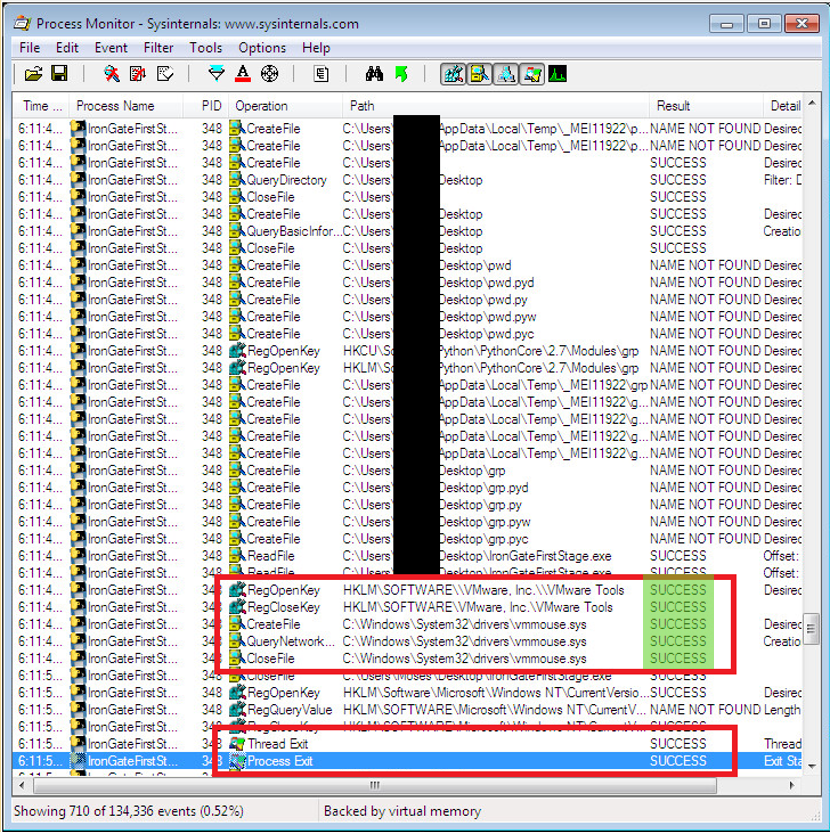Screen dimensions: 831x832
Task: Click the file icon on the Process Exit row
Action: [237, 761]
